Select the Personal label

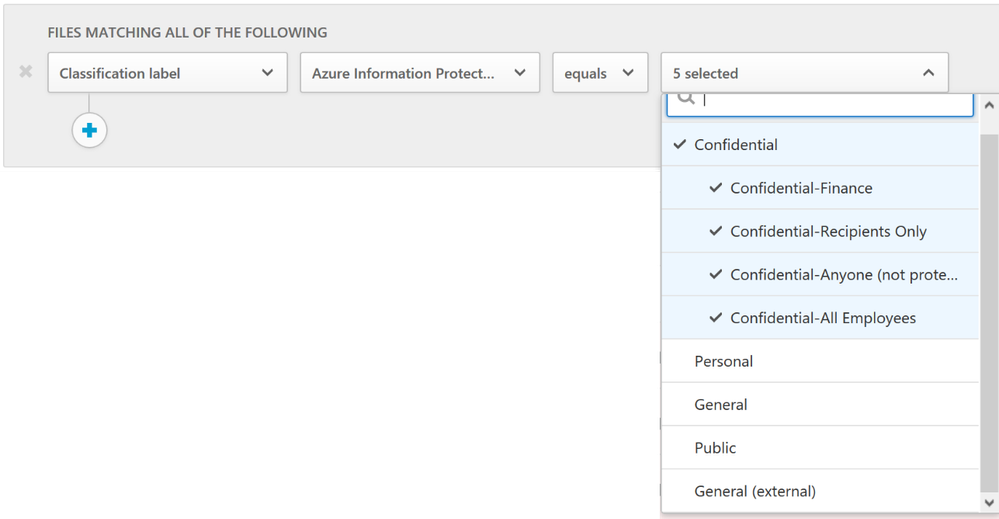coord(820,361)
